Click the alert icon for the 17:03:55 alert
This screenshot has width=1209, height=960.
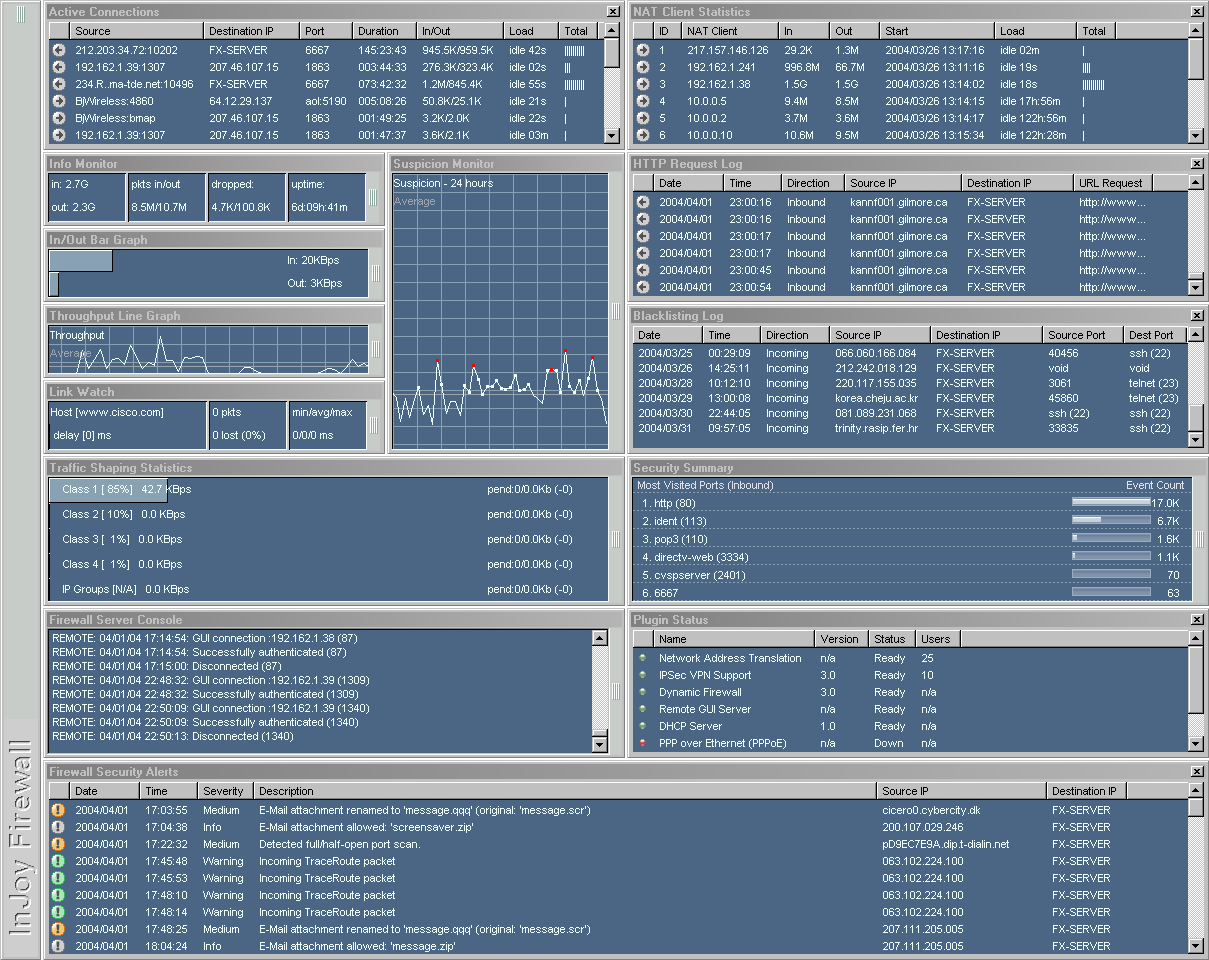coord(58,811)
